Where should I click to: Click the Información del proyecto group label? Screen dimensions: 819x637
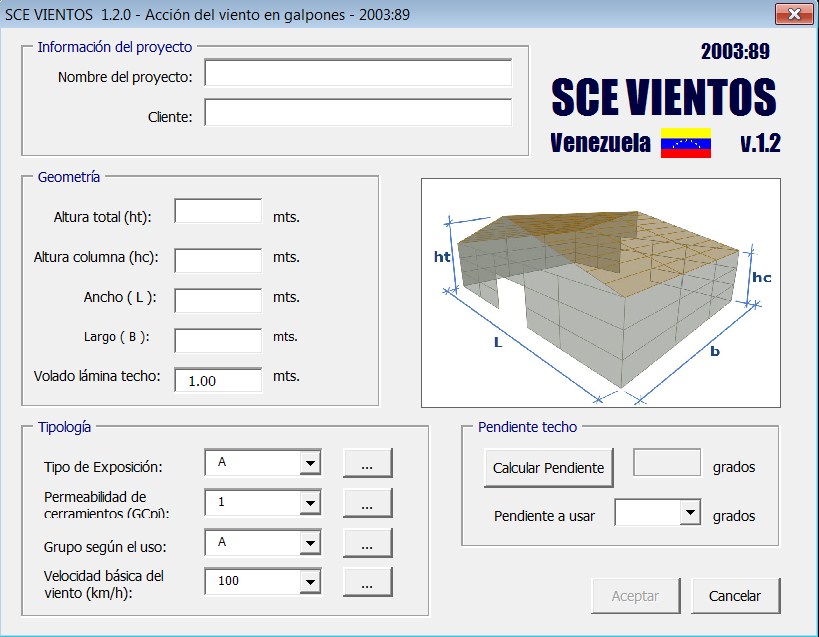pyautogui.click(x=115, y=47)
